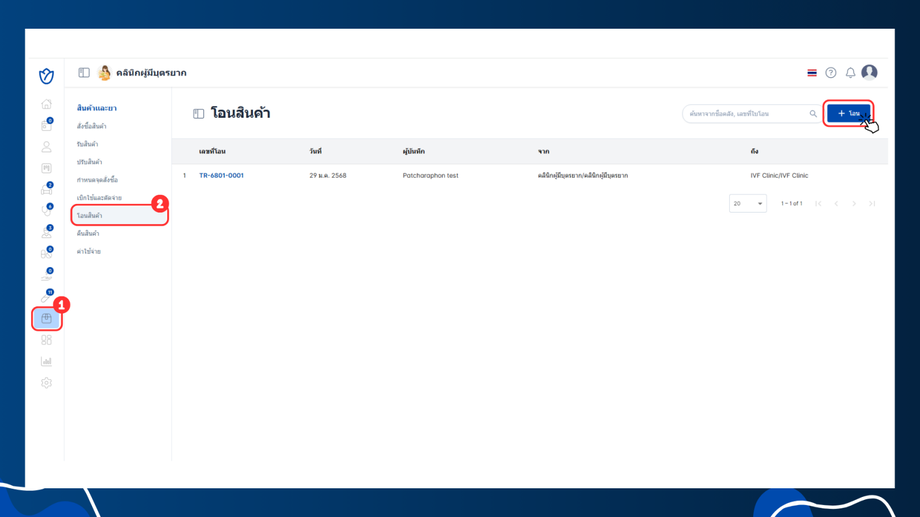Open transfer record TR-6801-0001 link
The image size is (920, 517).
221,175
